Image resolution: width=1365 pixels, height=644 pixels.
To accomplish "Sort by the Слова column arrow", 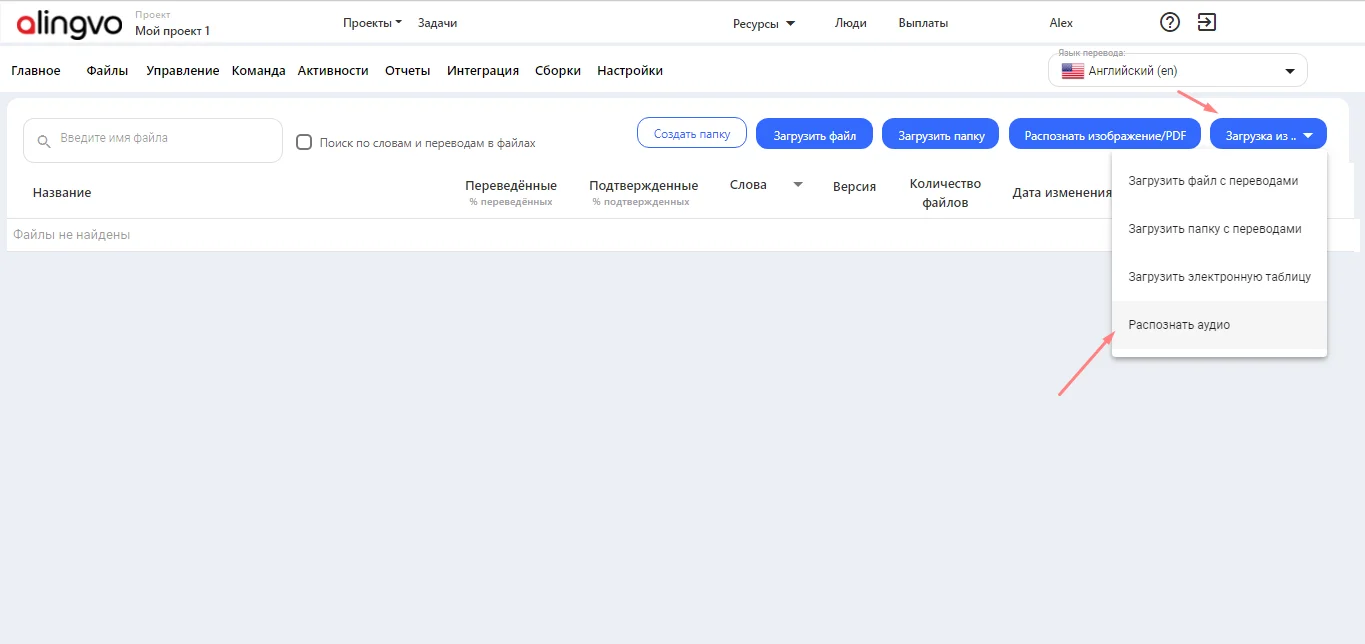I will tap(798, 185).
